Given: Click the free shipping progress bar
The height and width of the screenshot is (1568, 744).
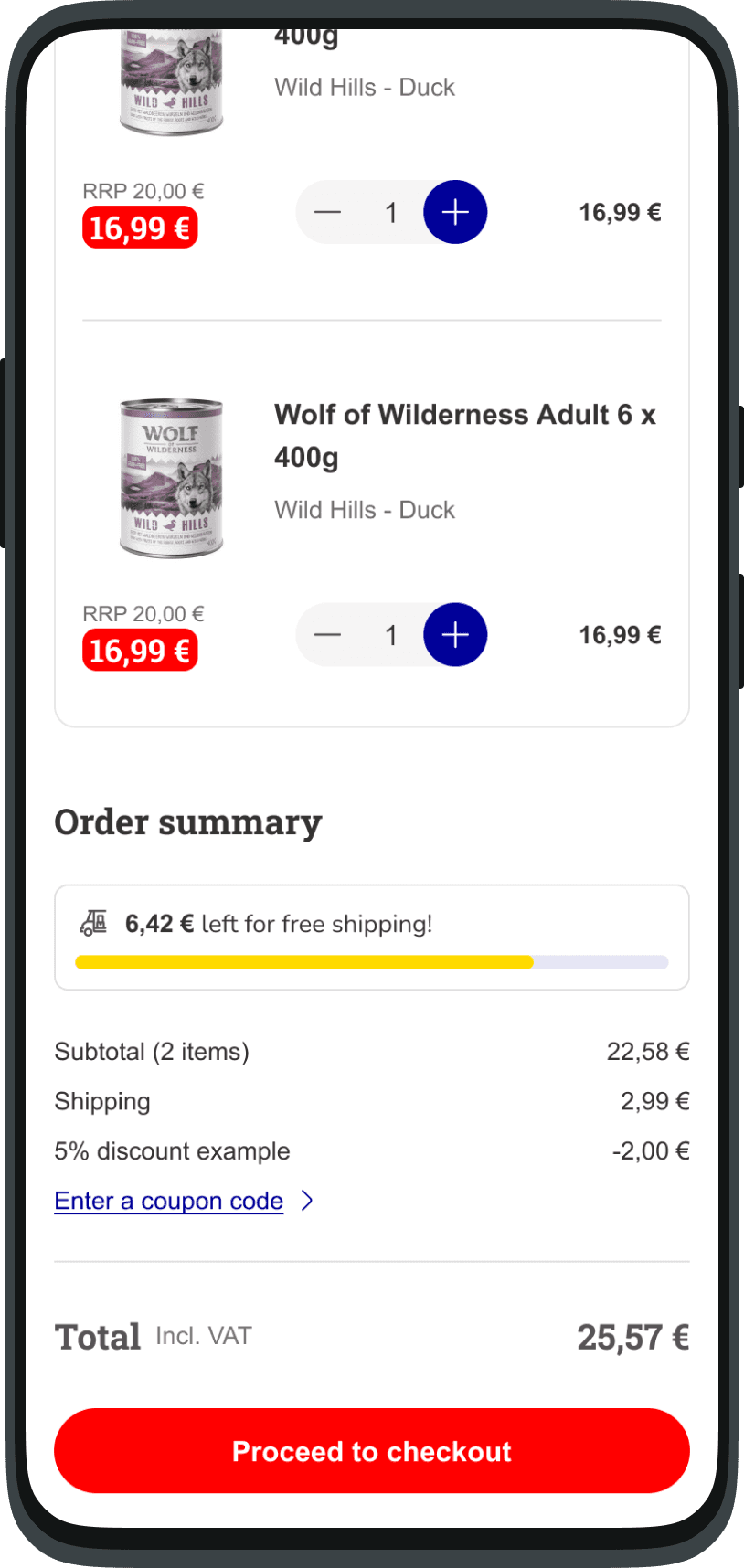Looking at the screenshot, I should click(x=372, y=962).
